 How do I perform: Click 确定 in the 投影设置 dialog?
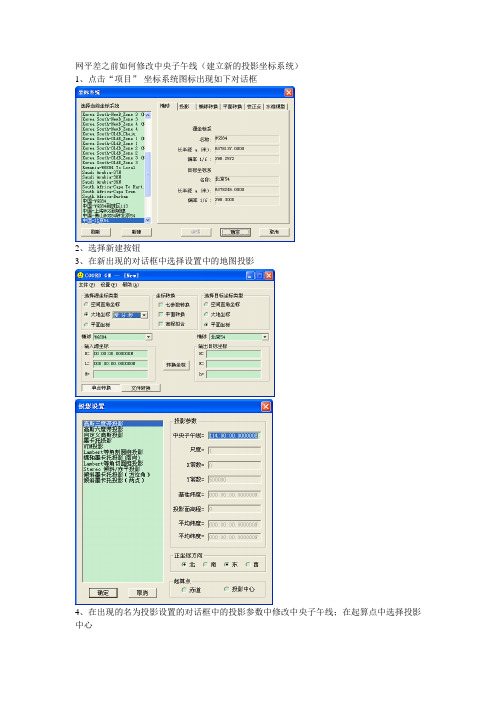[x=103, y=593]
